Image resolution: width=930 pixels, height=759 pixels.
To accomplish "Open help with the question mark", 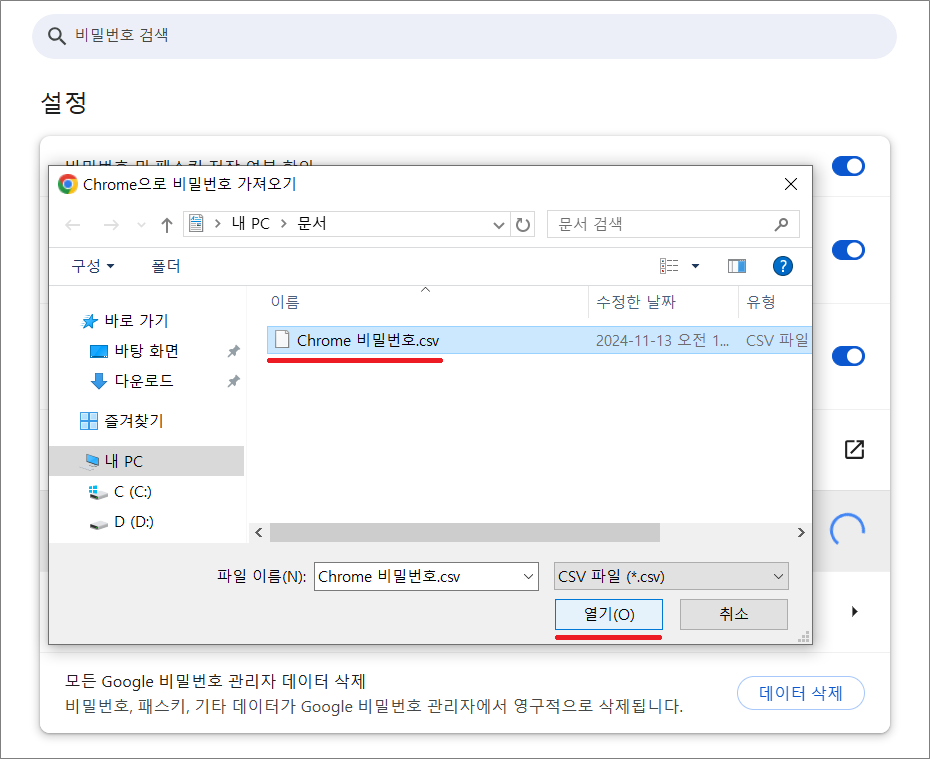I will pyautogui.click(x=782, y=266).
